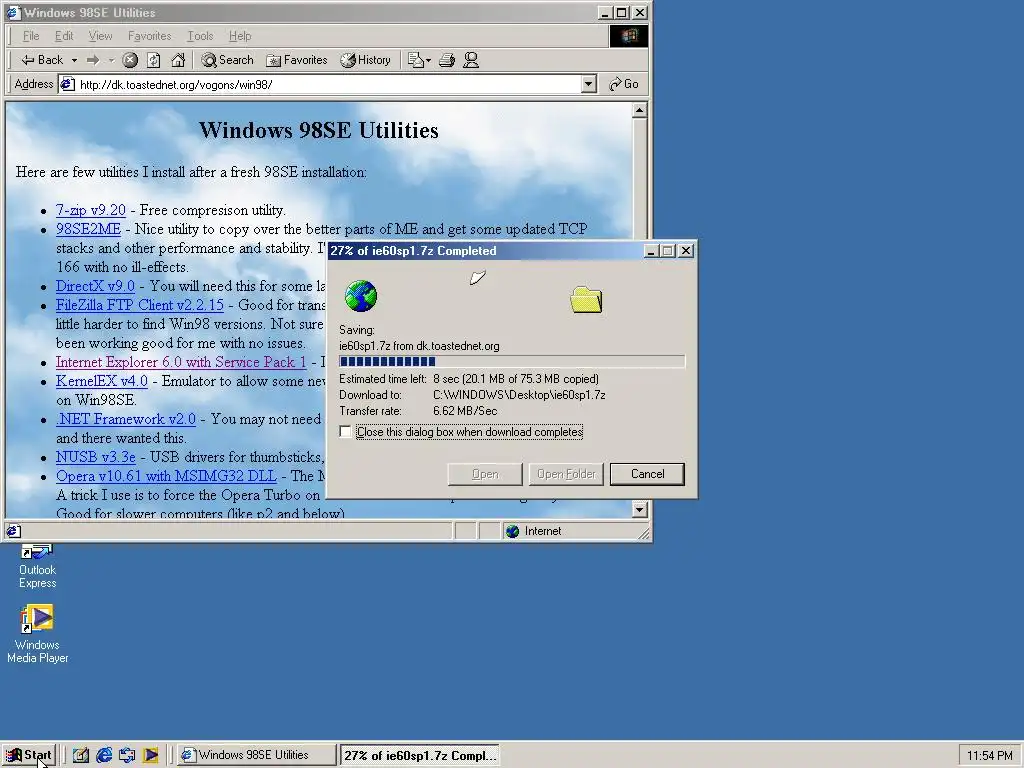The image size is (1024, 768).
Task: Click the Messenger icon in toolbar
Action: [471, 60]
